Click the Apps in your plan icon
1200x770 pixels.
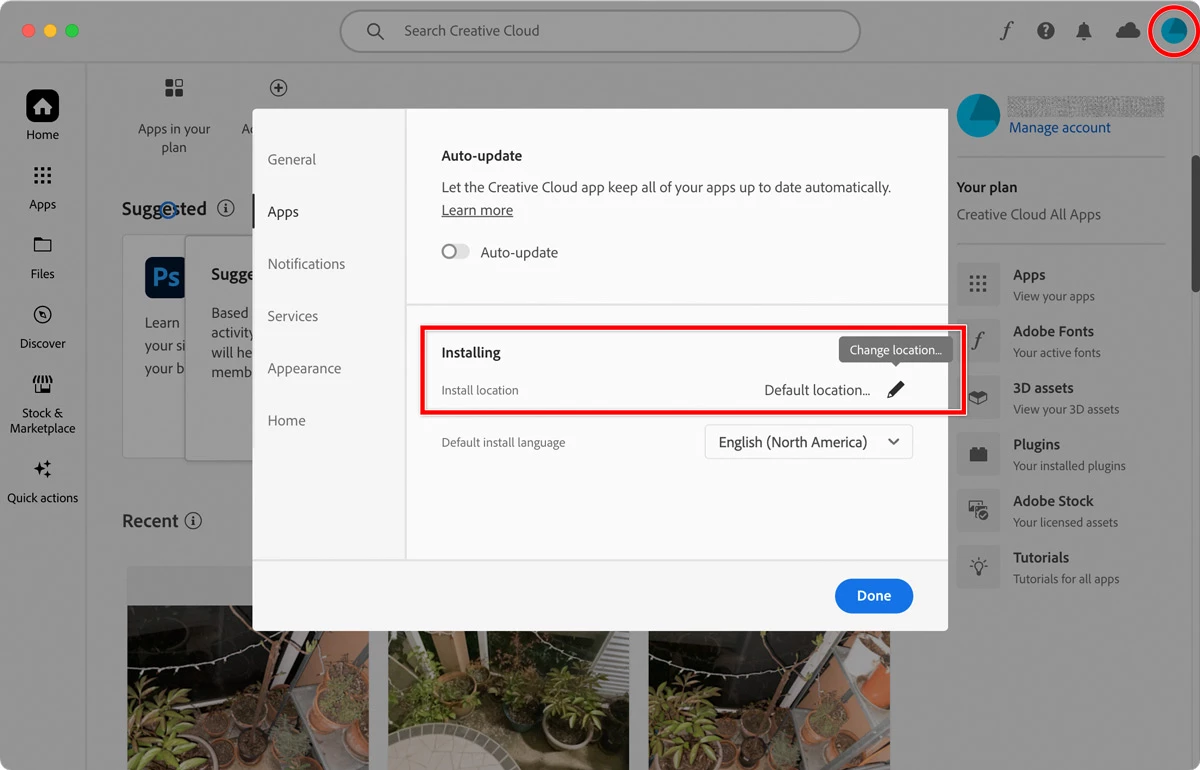174,88
